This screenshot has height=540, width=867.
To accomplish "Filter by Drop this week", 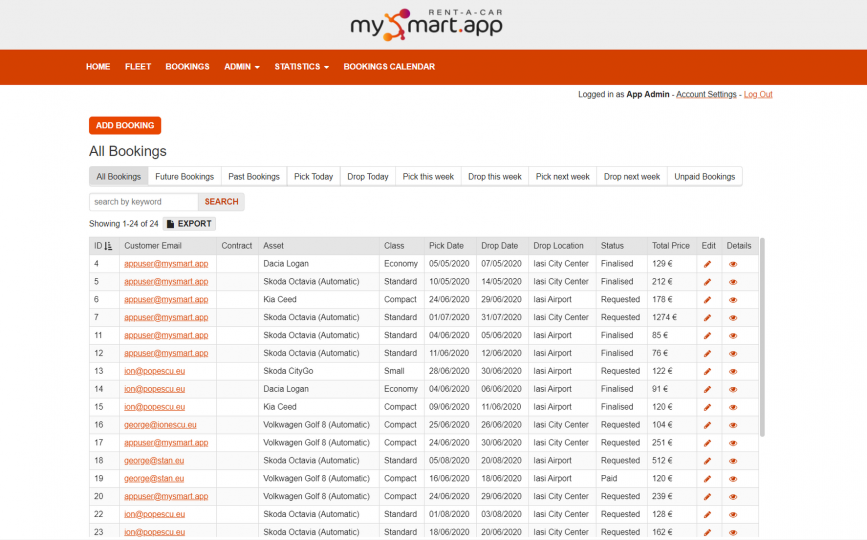I will coord(495,177).
